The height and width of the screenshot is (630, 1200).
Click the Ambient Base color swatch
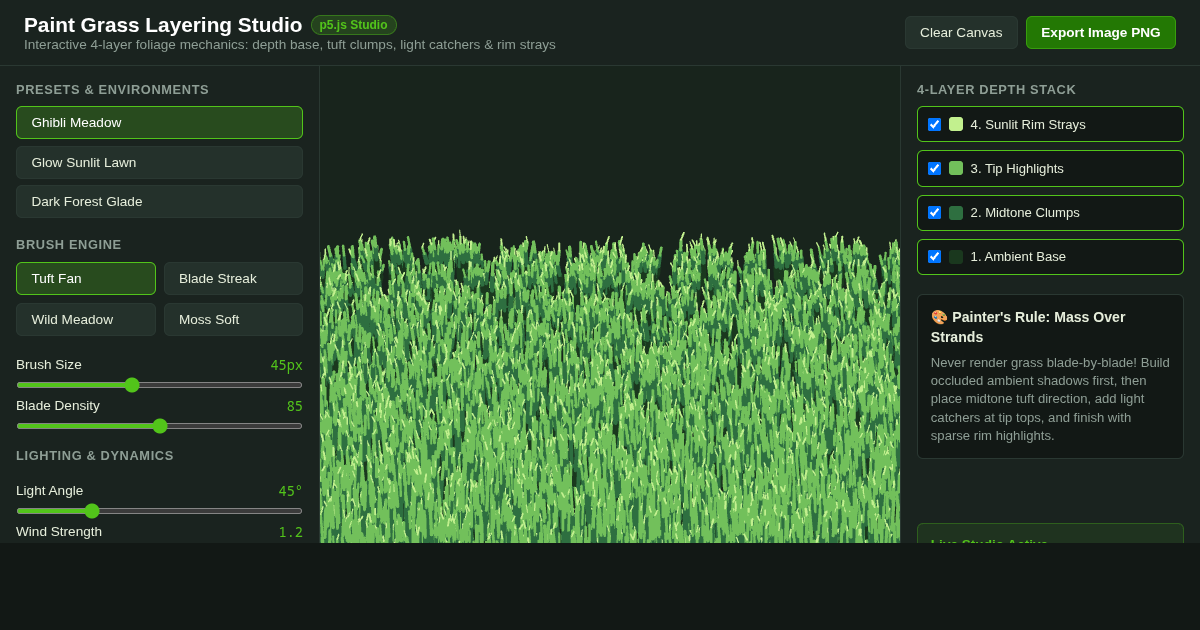coord(956,256)
